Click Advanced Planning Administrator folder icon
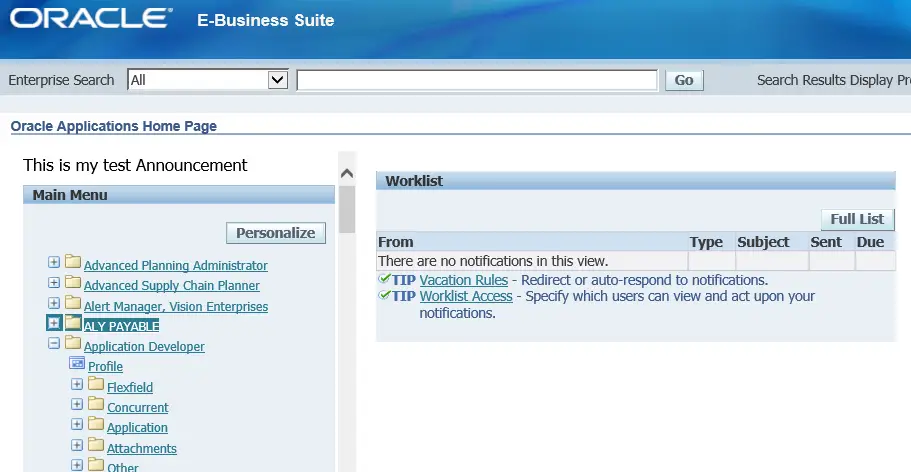The image size is (911, 472). 73,262
